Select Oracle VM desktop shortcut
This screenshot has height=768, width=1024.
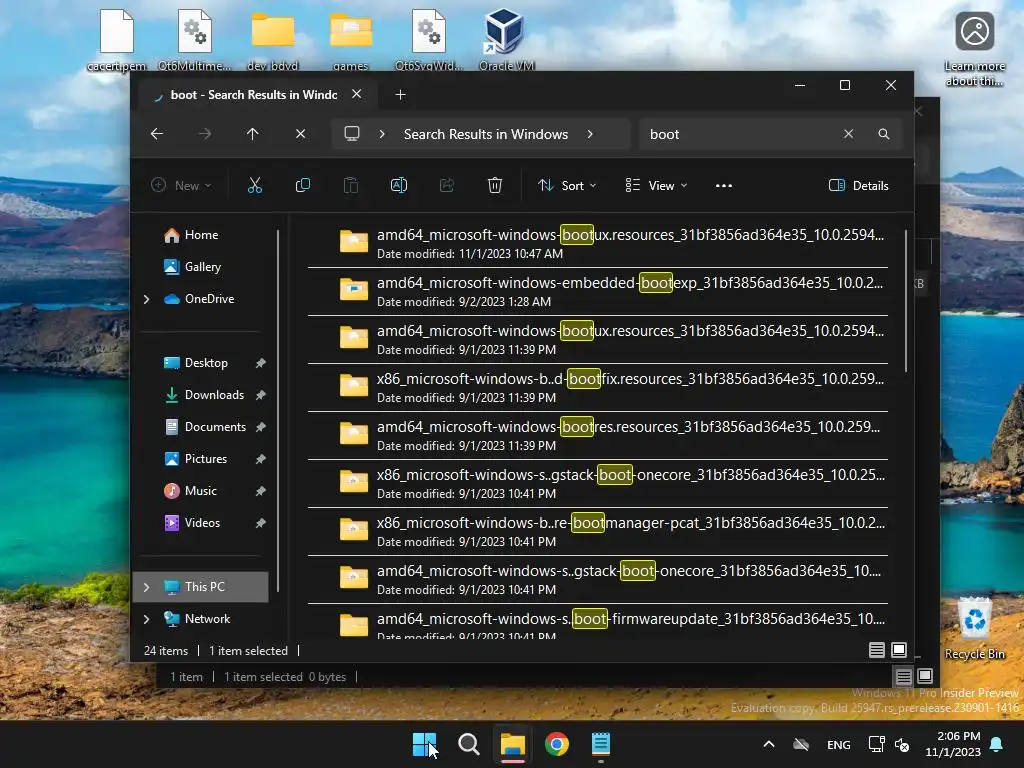[x=504, y=39]
